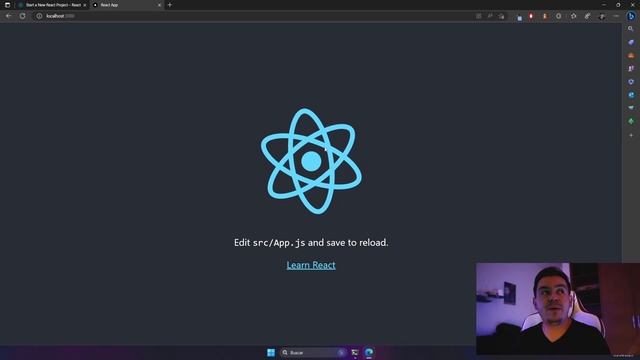Image resolution: width=640 pixels, height=360 pixels.
Task: Switch to the 'Start a New React Project' tab
Action: (52, 5)
